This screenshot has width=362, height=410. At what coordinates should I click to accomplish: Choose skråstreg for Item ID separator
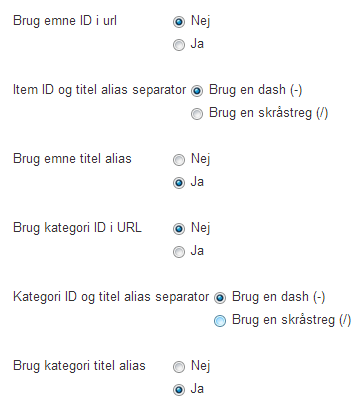[x=197, y=114]
